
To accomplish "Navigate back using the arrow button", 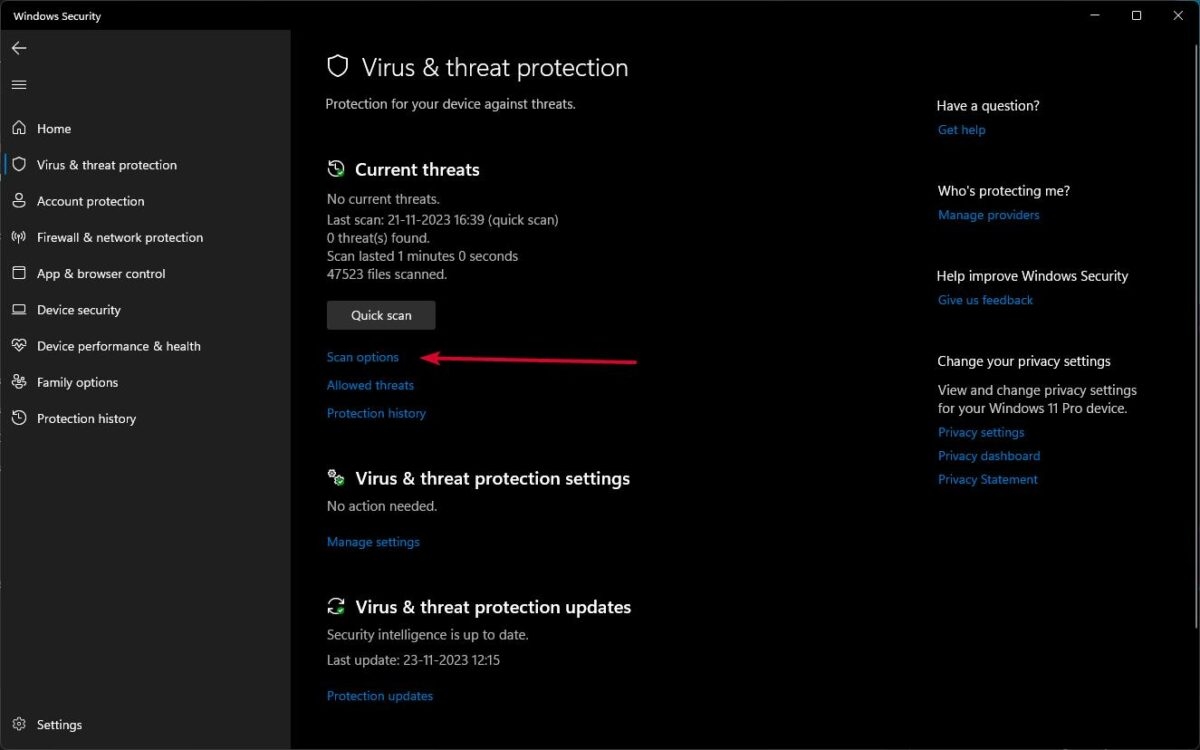I will 18,47.
